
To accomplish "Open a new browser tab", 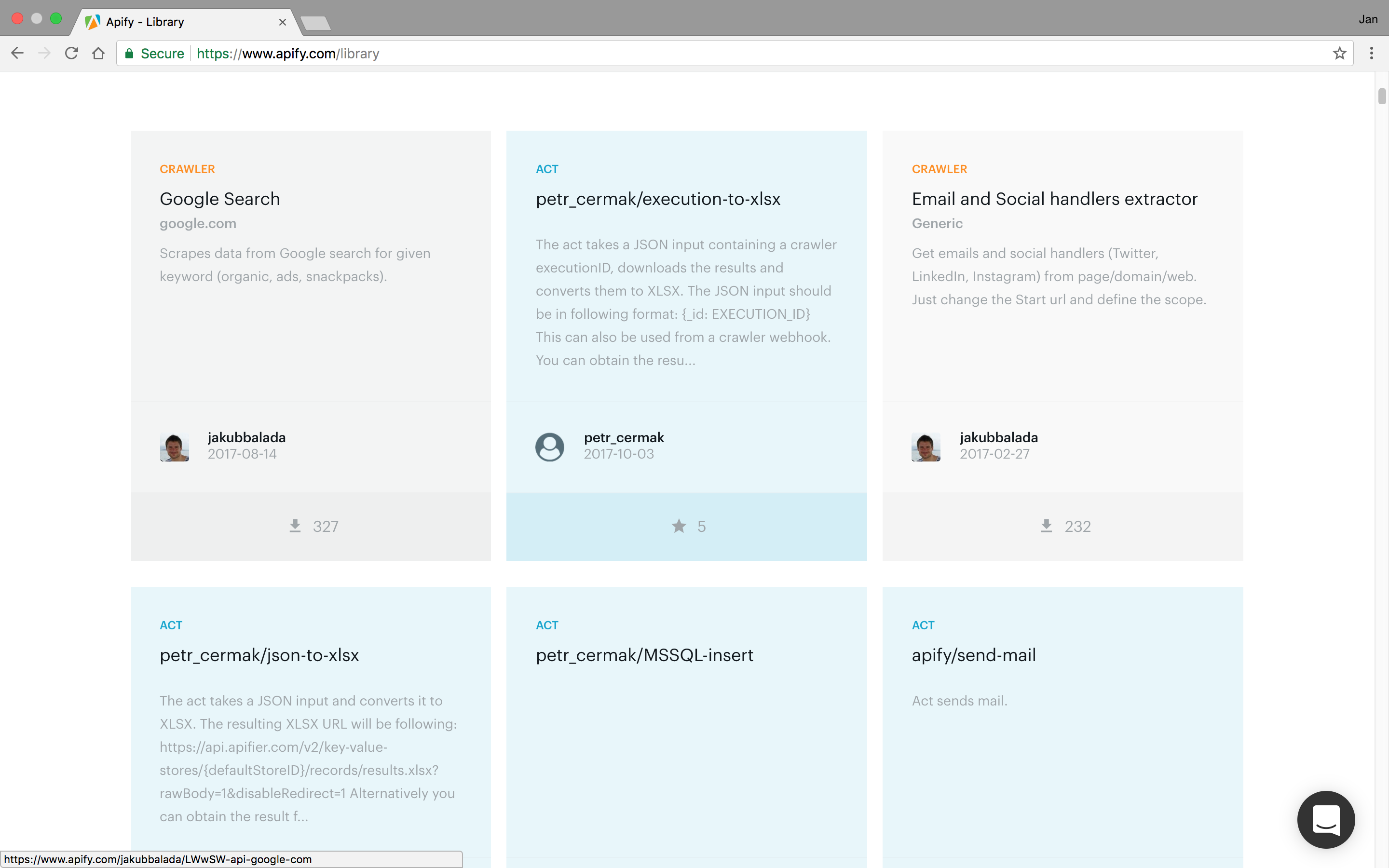I will 315,23.
